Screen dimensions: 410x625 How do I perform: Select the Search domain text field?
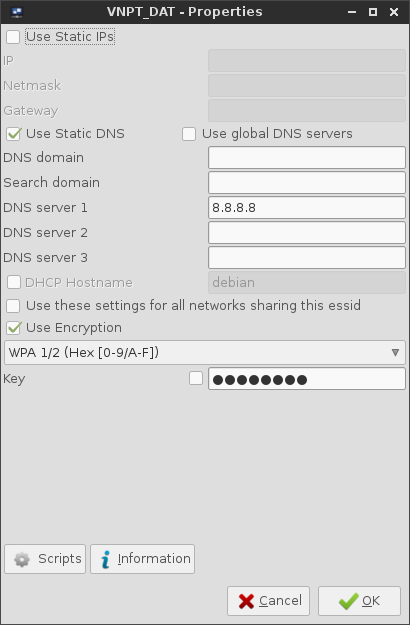(307, 183)
